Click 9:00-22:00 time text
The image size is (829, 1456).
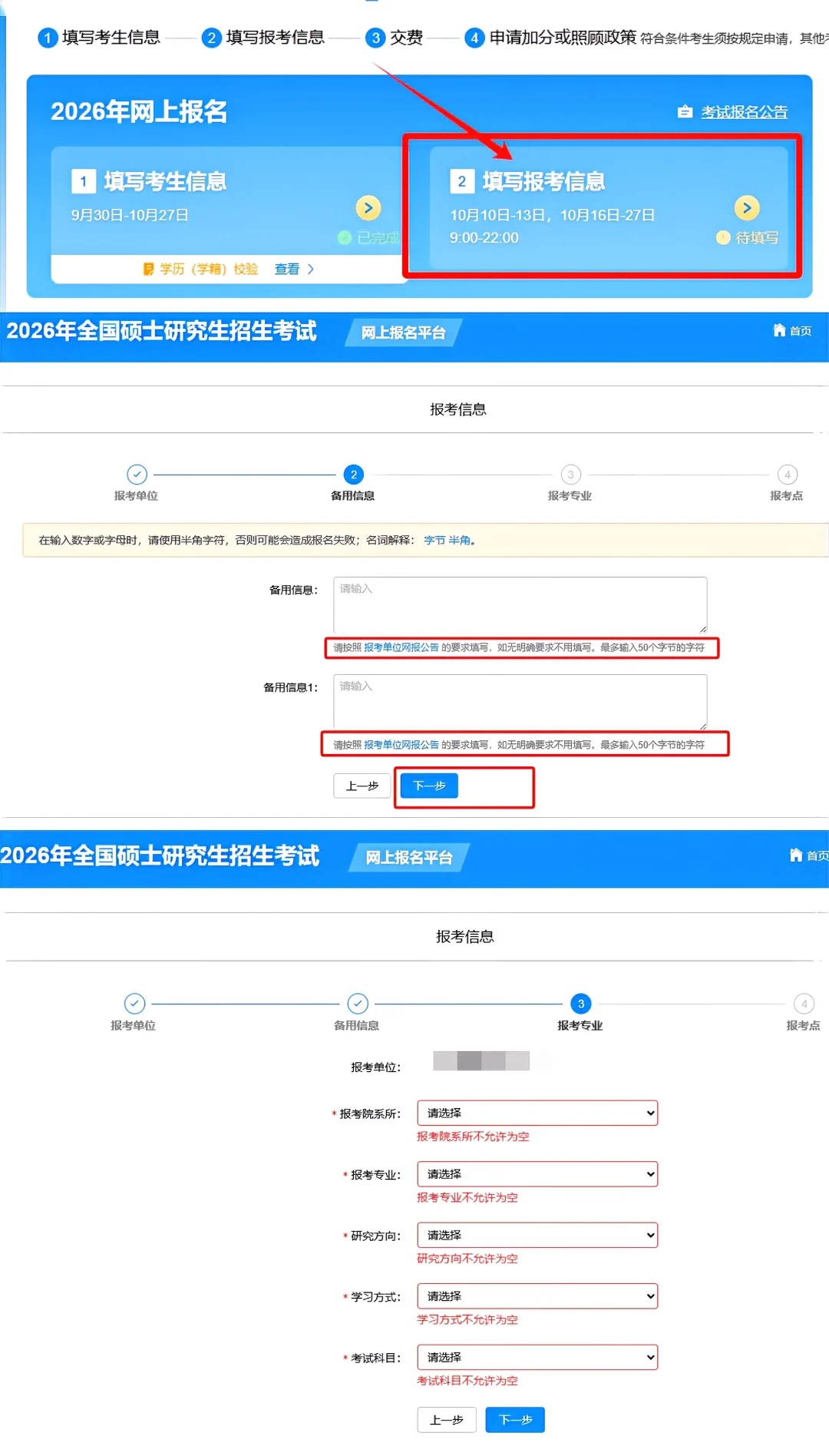point(484,238)
